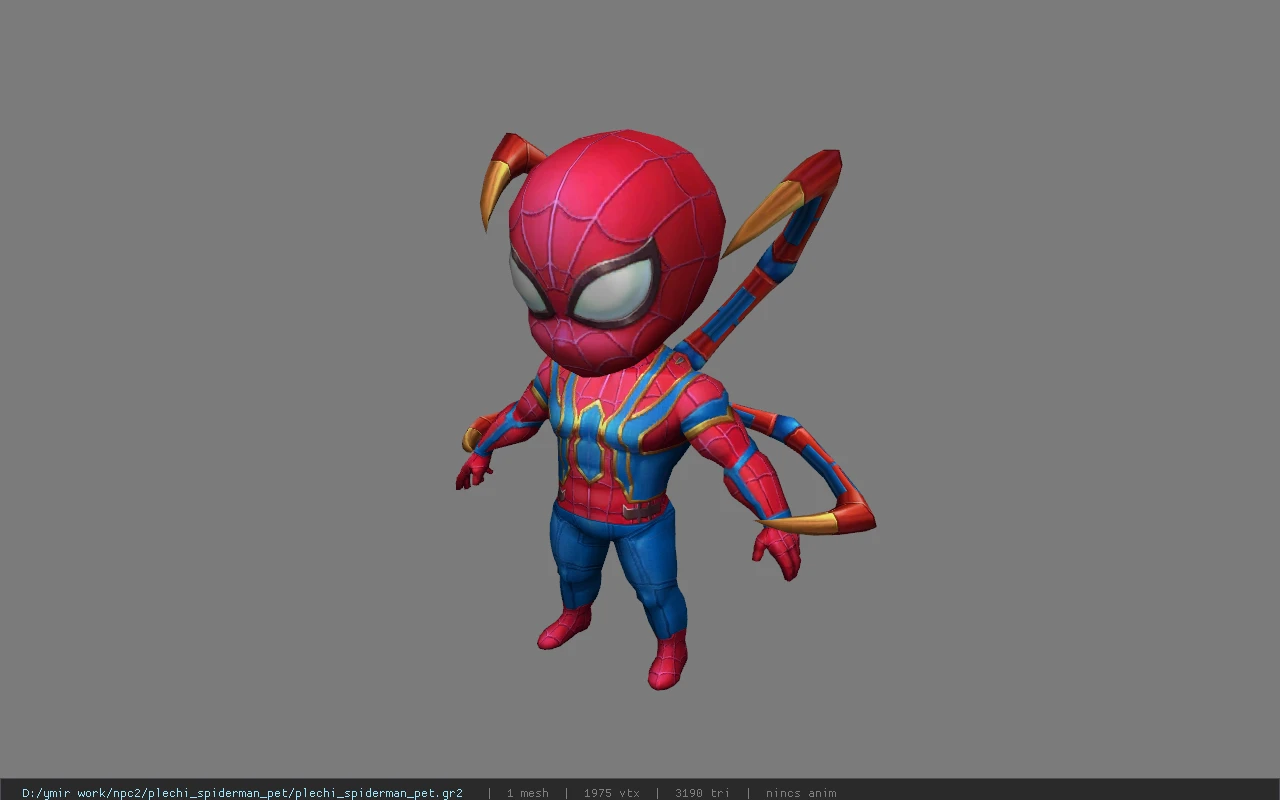Click the plechi_spiderman_pet.gr2 file path
The image size is (1280, 800).
(242, 793)
